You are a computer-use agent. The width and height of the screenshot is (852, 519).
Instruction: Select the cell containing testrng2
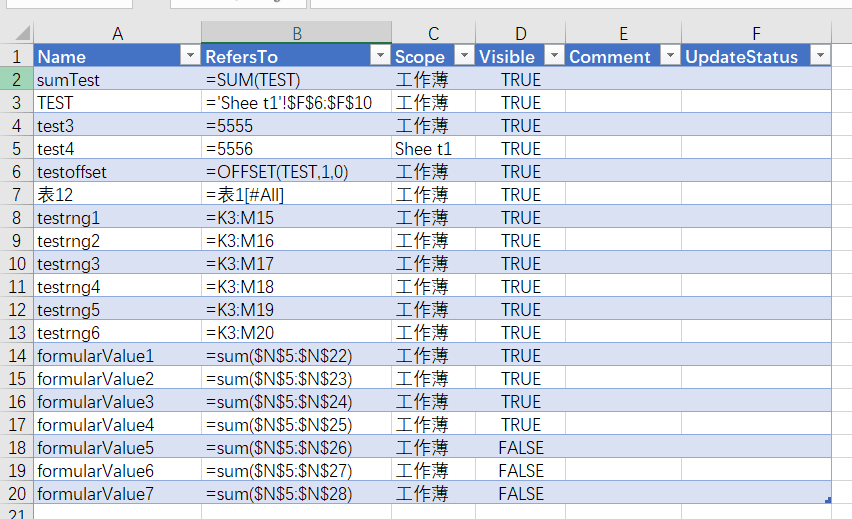117,241
